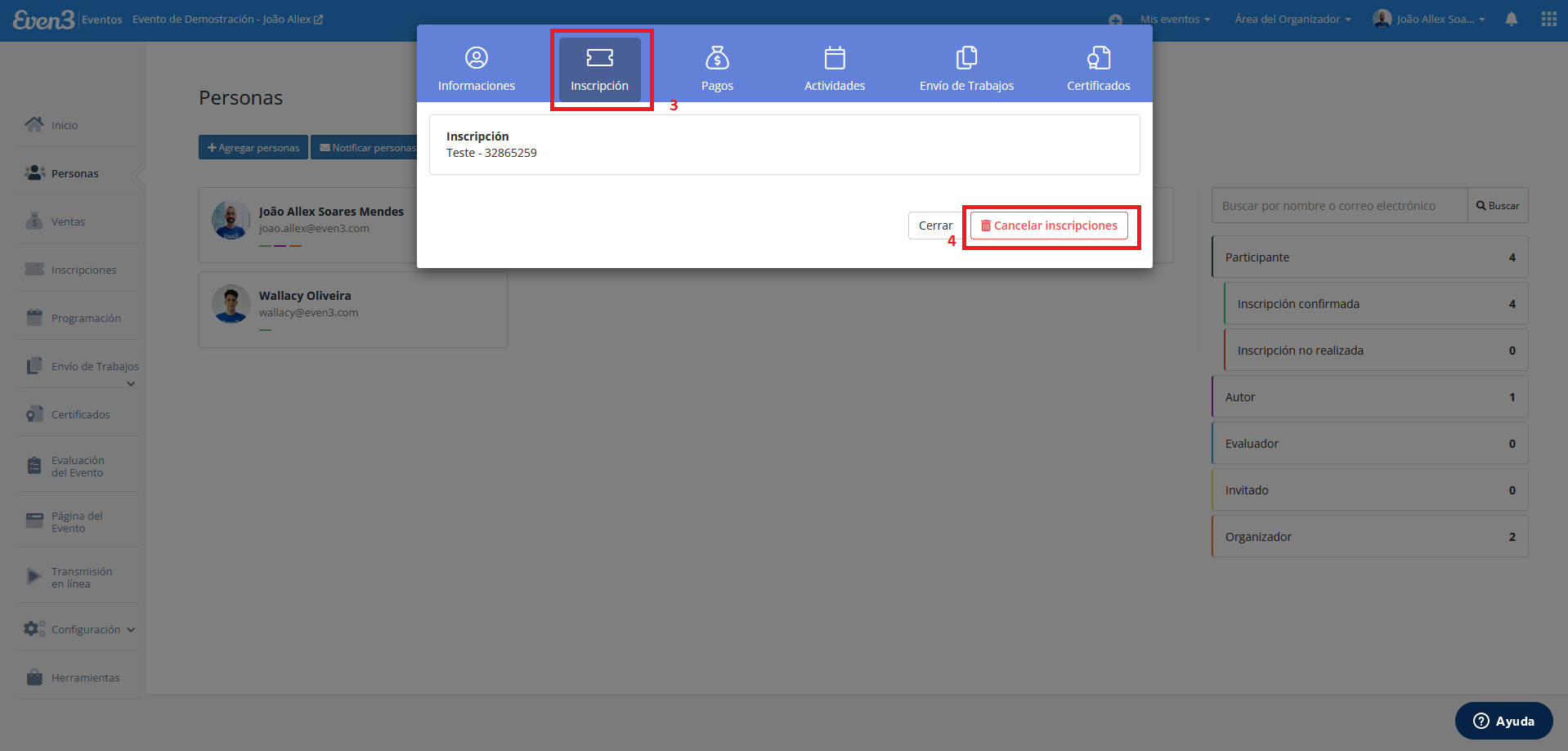Viewport: 1568px width, 751px height.
Task: Open the Mis eventos dropdown
Action: 1175,19
